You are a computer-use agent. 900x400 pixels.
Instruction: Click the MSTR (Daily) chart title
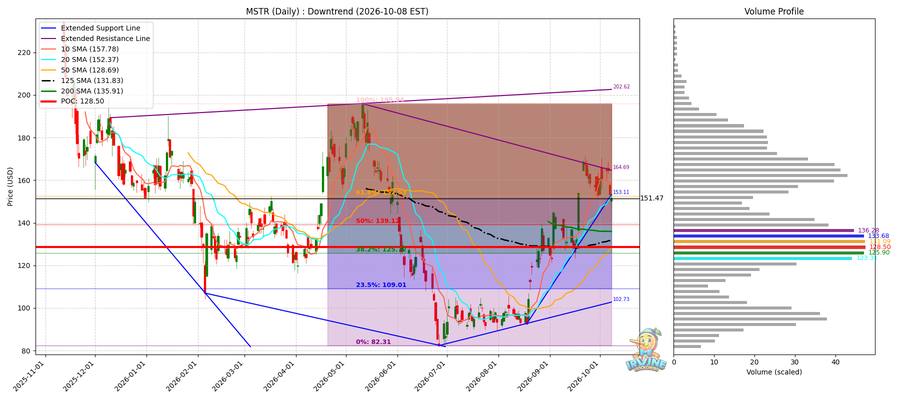336,11
